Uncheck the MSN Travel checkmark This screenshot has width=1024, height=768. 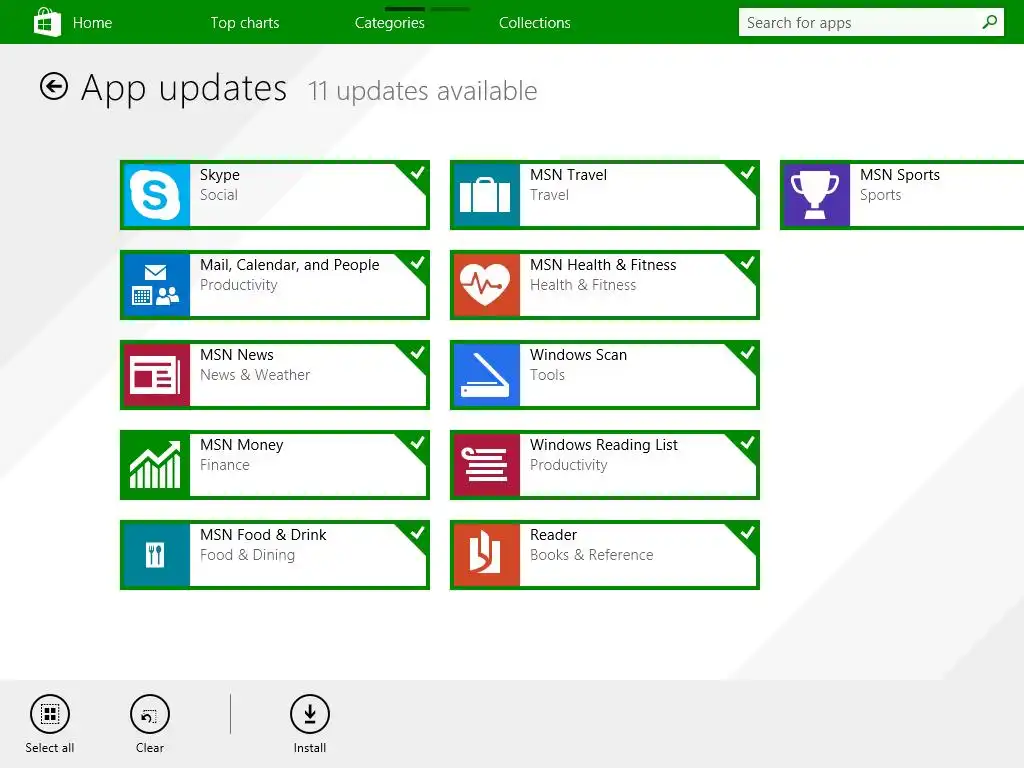(x=747, y=173)
